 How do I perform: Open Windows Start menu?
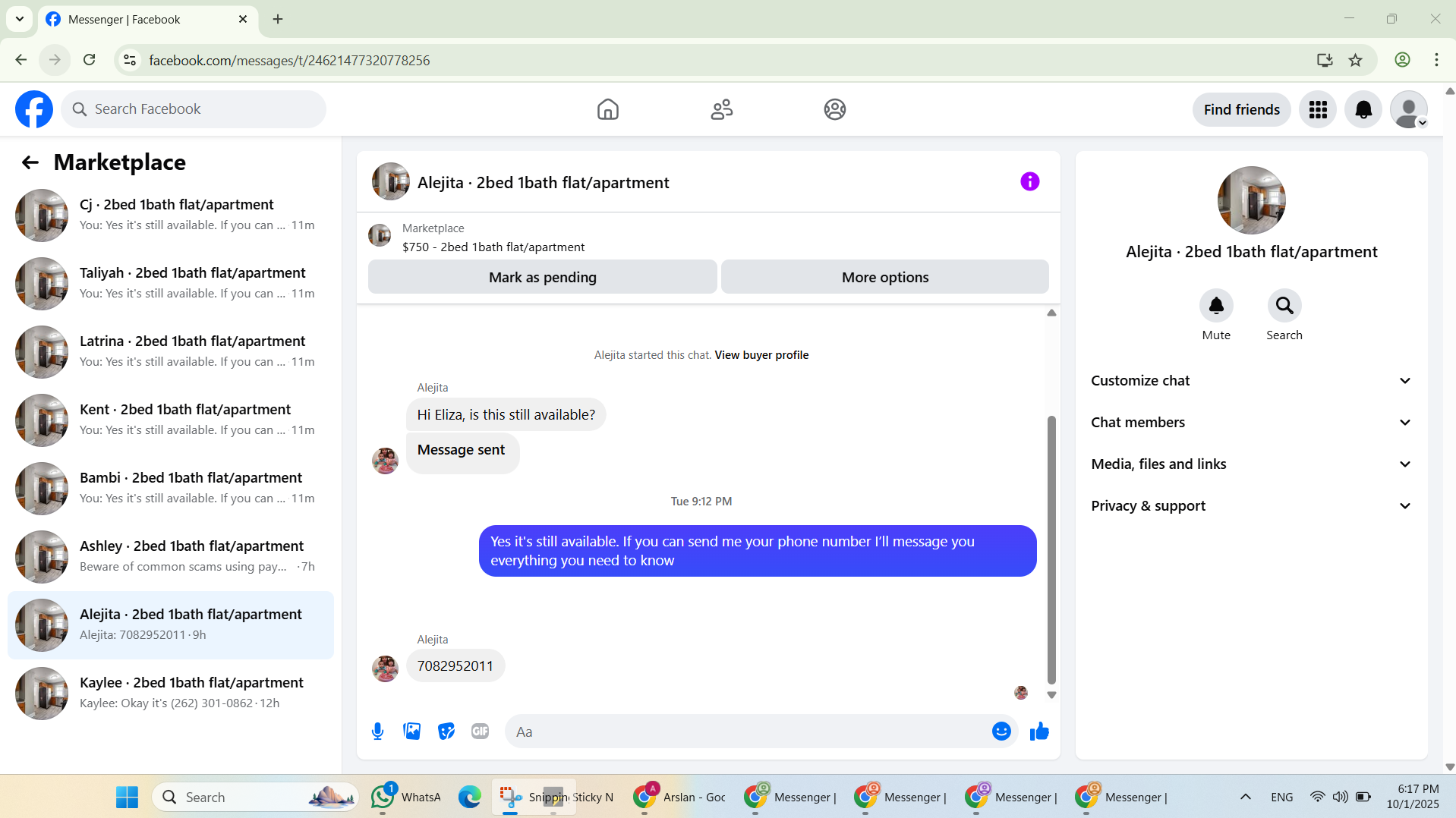pyautogui.click(x=127, y=797)
